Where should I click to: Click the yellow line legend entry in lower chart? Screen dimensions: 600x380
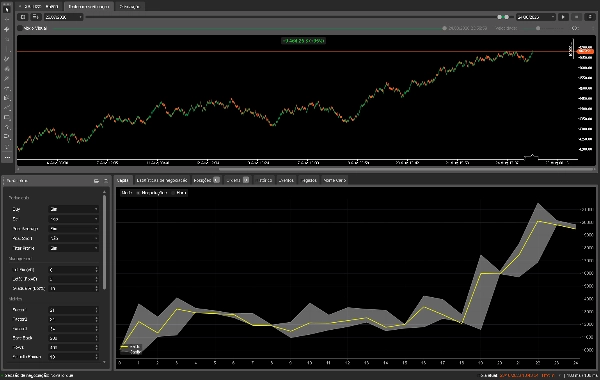pos(130,347)
